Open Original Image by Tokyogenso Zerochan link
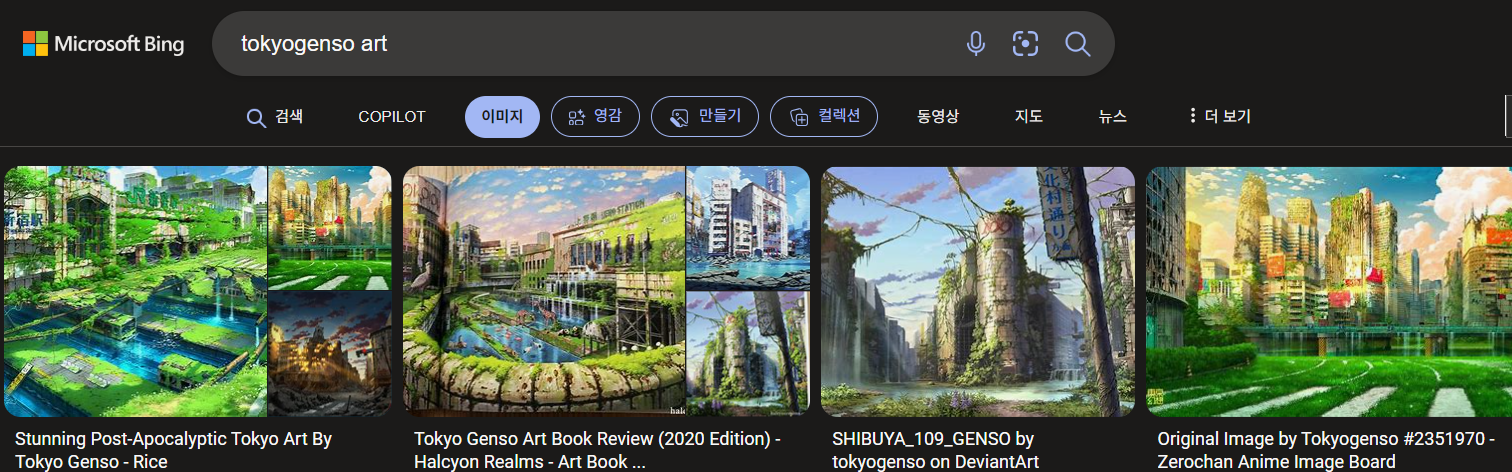1512x472 pixels. (x=1326, y=450)
